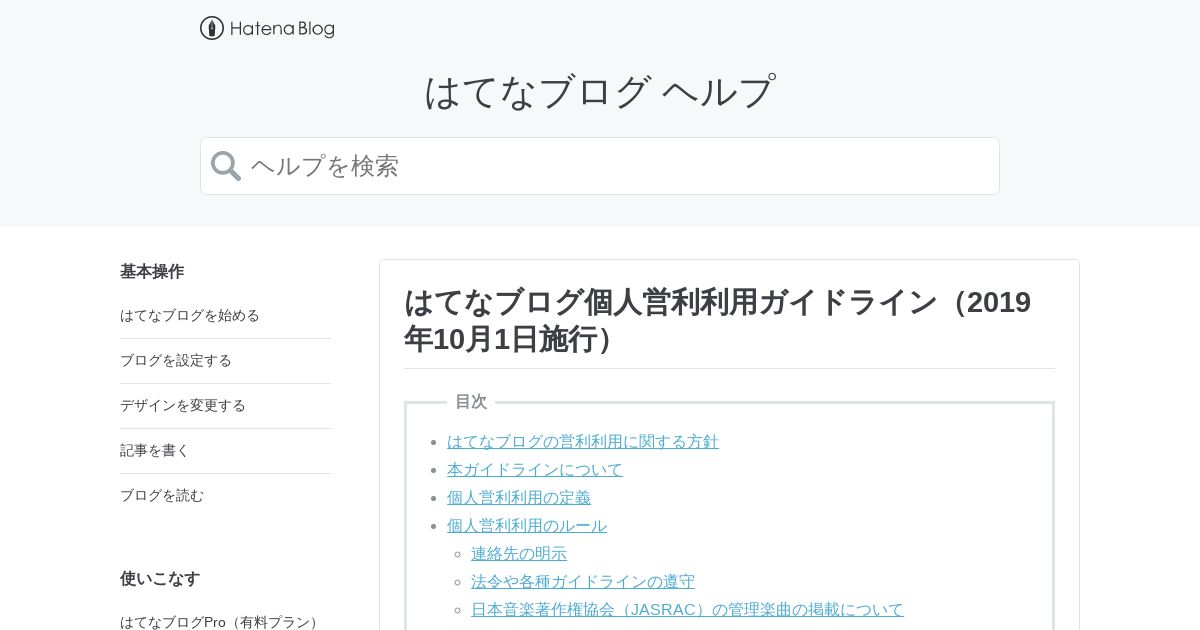Open ブログを設定する in sidebar
This screenshot has height=630, width=1200.
coord(176,360)
